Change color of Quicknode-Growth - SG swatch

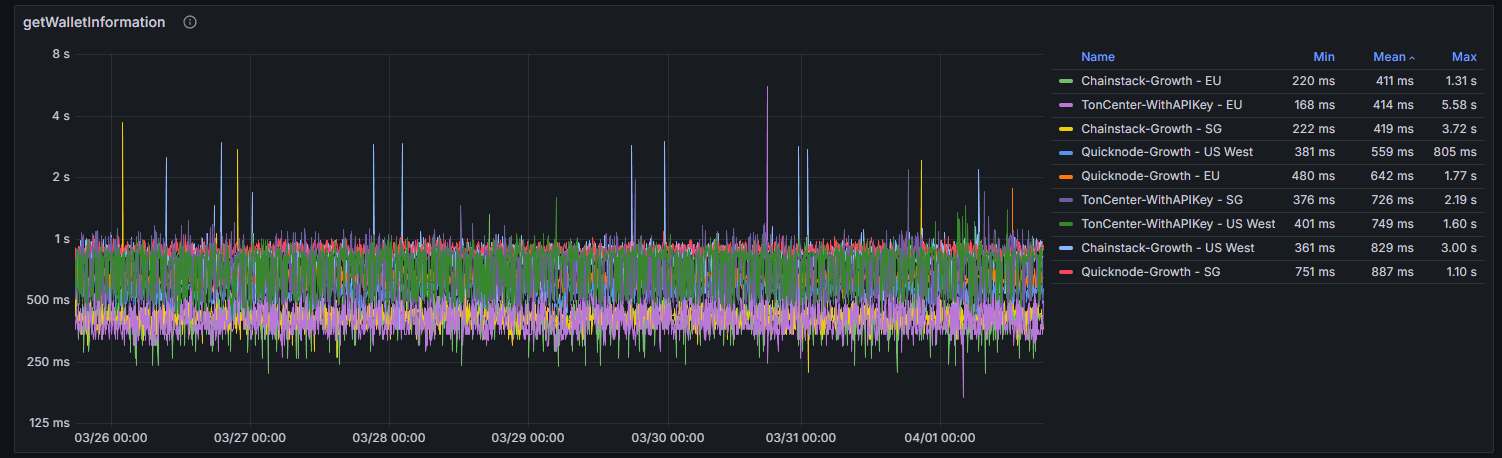click(x=1066, y=272)
